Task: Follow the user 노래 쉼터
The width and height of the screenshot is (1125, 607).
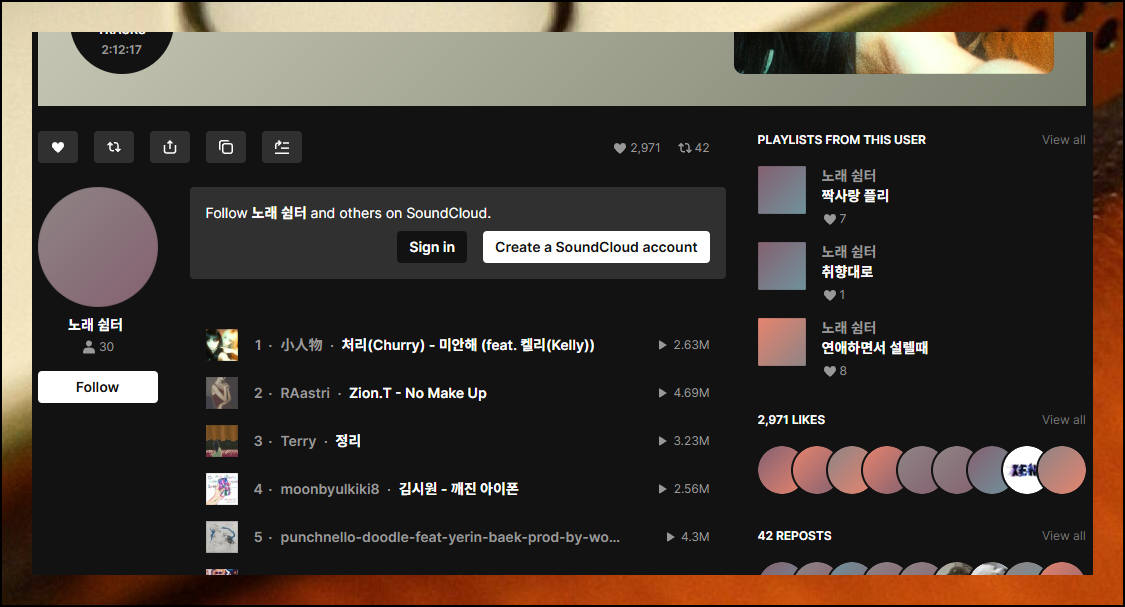Action: (x=98, y=387)
